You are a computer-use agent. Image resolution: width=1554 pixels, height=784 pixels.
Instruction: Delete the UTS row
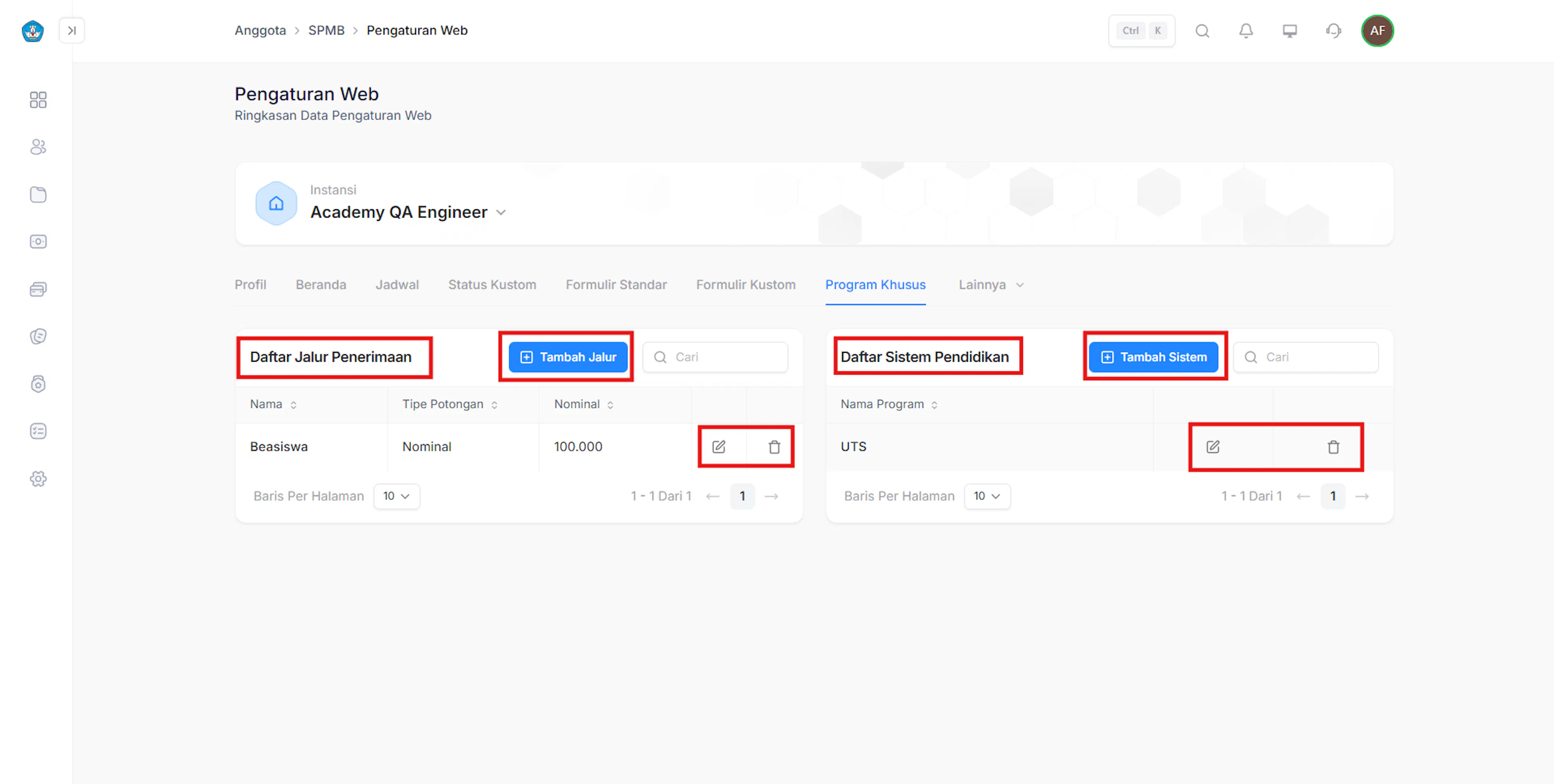click(x=1333, y=447)
